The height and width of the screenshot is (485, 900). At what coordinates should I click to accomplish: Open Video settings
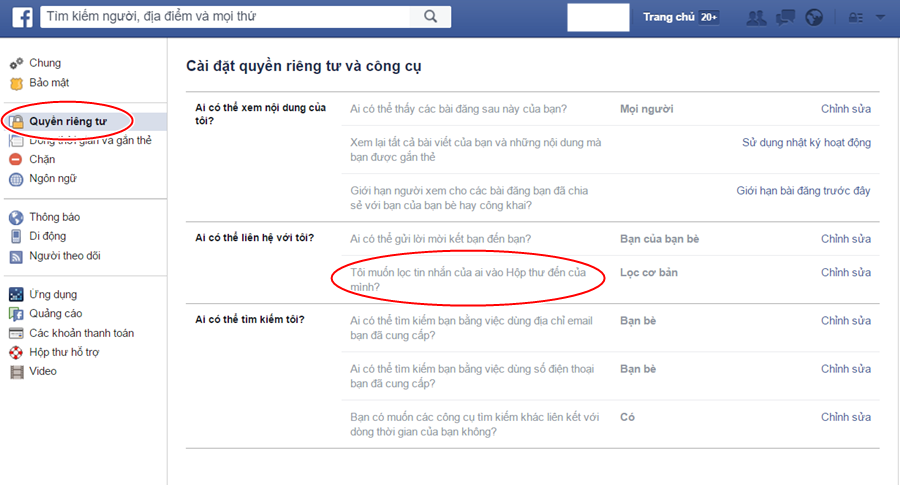pos(43,371)
